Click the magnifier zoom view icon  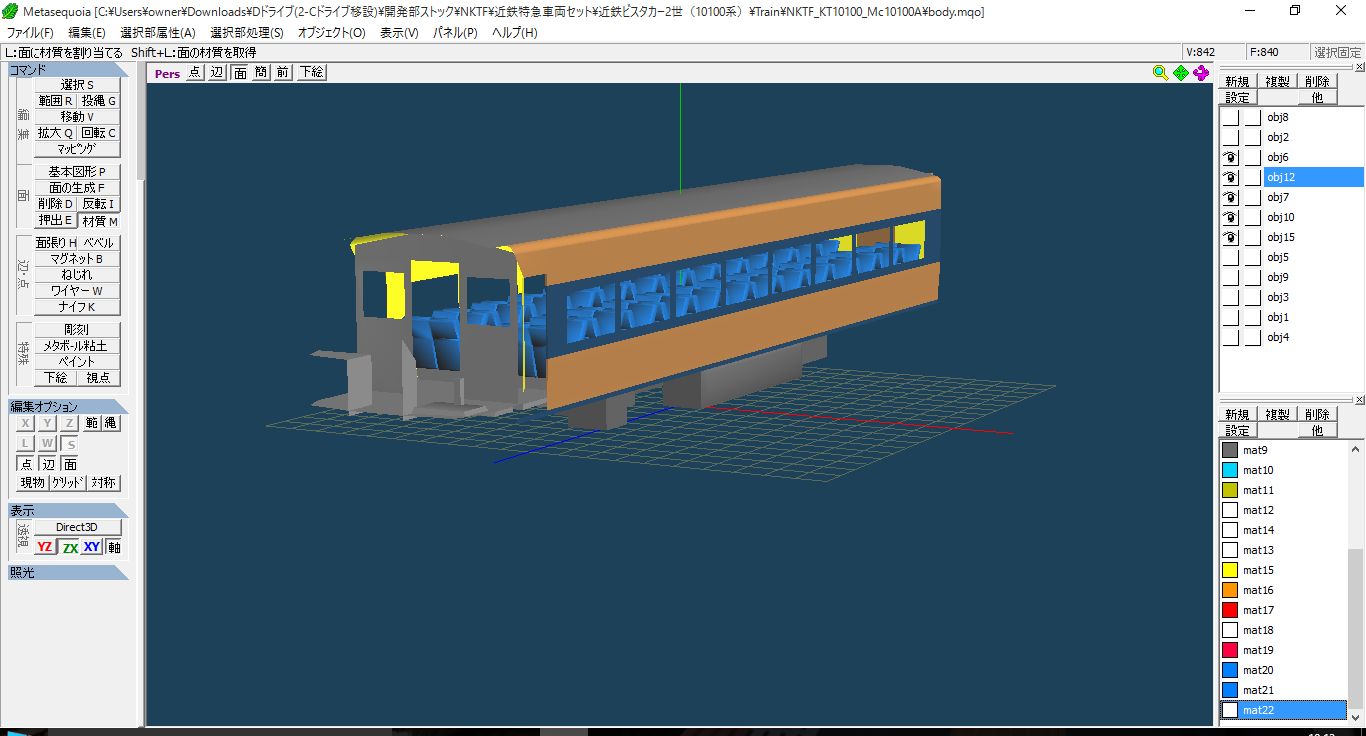point(1160,72)
